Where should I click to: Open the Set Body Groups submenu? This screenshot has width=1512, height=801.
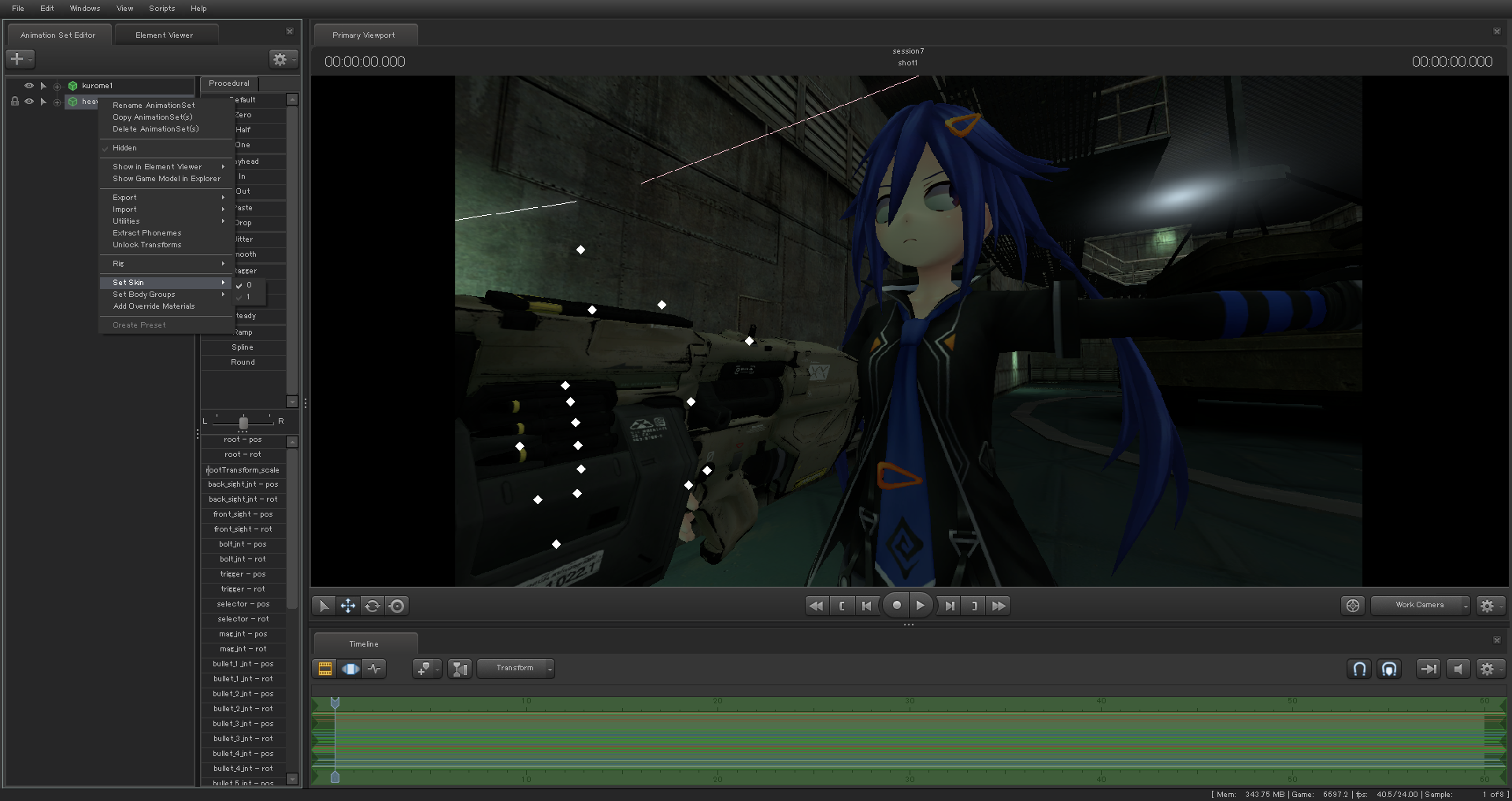pos(167,295)
